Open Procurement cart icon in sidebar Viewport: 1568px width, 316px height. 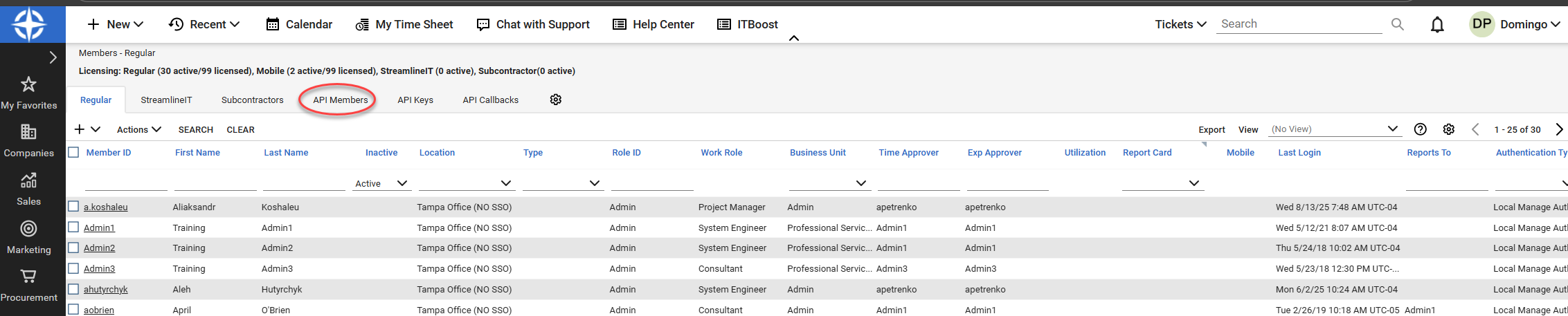pos(28,277)
